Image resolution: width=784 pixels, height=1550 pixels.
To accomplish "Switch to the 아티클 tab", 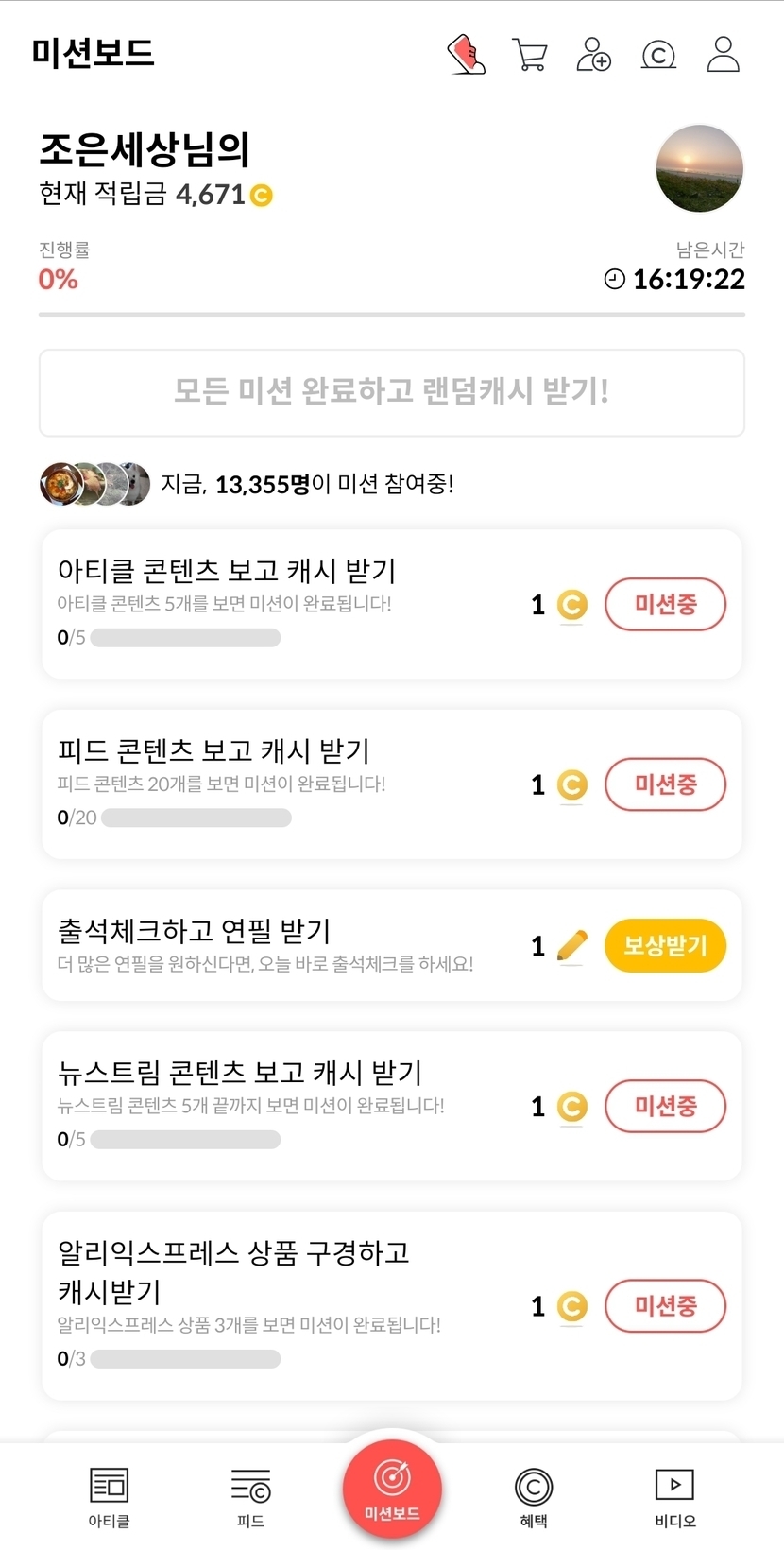I will point(109,1497).
